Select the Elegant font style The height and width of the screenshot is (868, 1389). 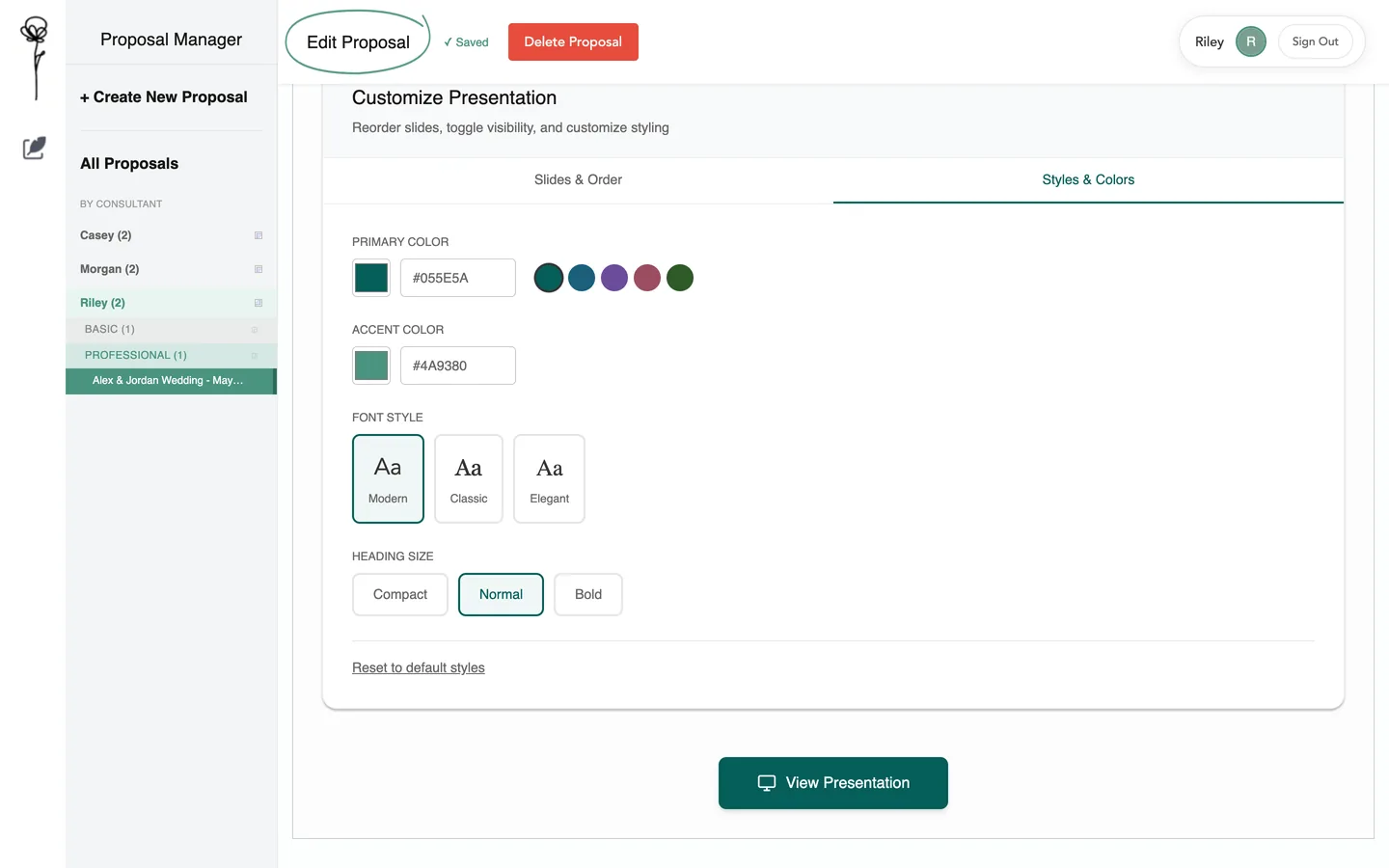(x=550, y=478)
